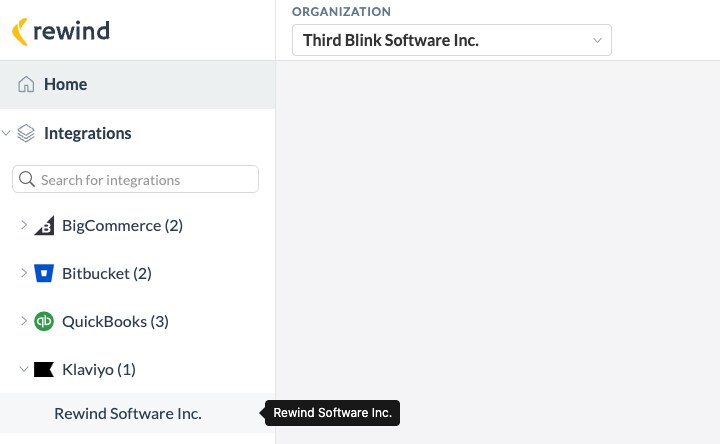Collapse the Integrations section chevron
Screen dimensions: 720x444
coord(6,134)
